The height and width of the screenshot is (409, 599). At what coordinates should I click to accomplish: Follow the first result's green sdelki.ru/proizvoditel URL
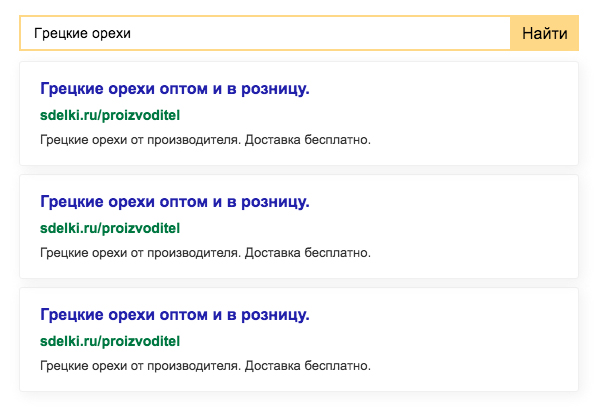(x=110, y=115)
